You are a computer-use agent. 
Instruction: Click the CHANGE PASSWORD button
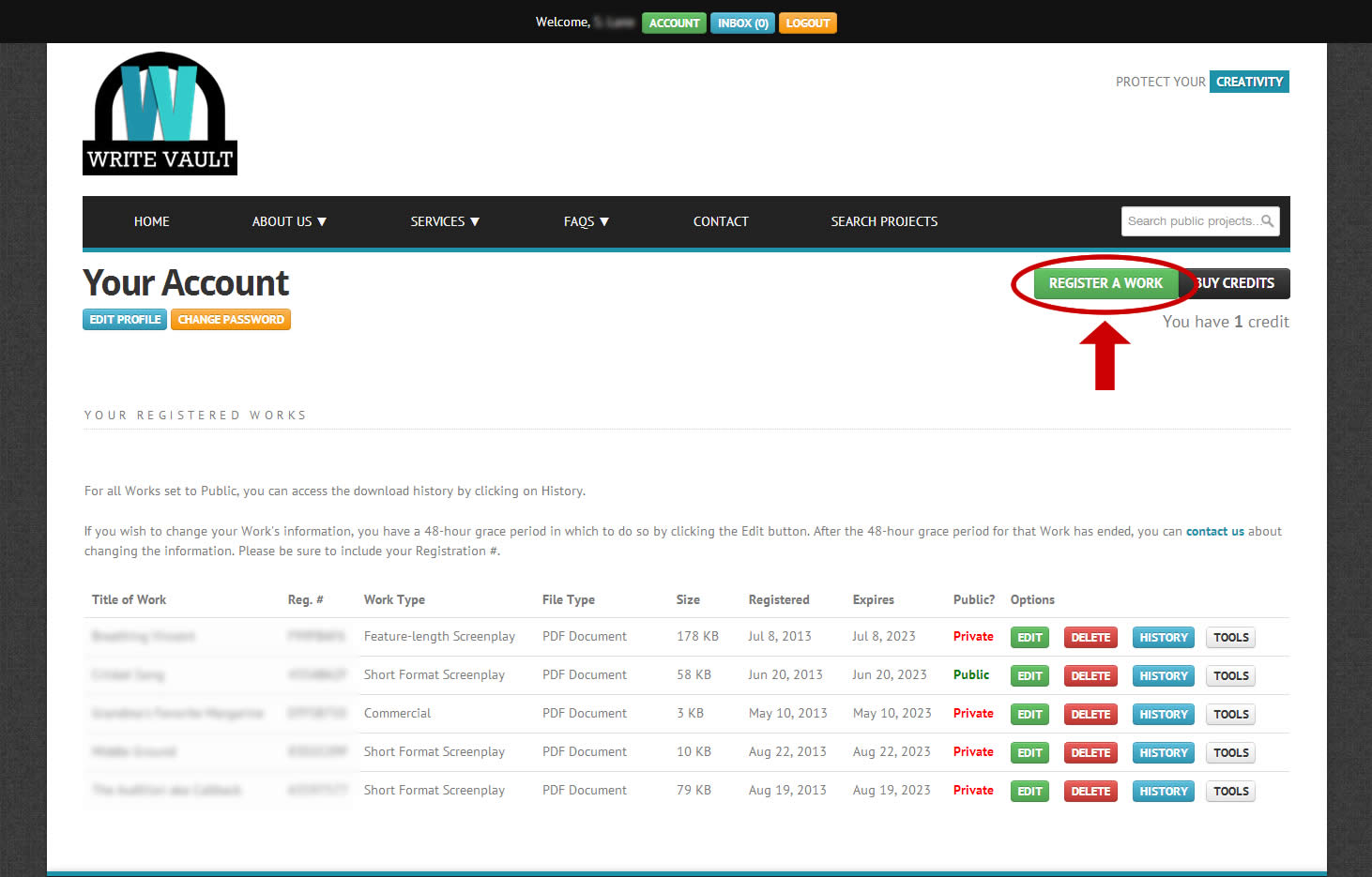(x=231, y=319)
